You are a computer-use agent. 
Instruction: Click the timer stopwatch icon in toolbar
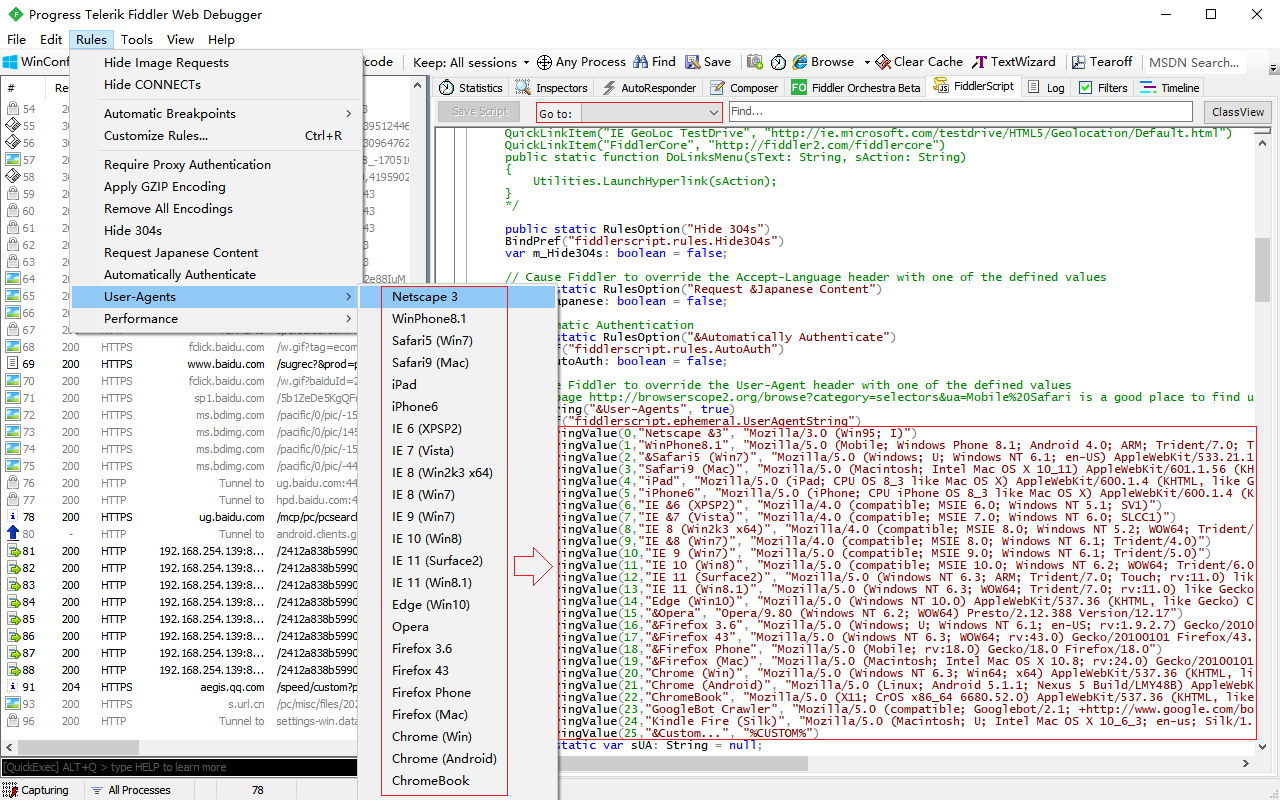pos(779,62)
